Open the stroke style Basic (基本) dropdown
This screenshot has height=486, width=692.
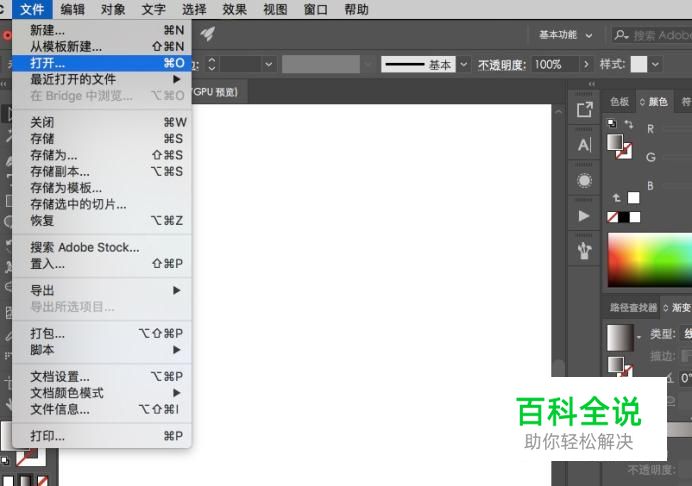[x=463, y=64]
